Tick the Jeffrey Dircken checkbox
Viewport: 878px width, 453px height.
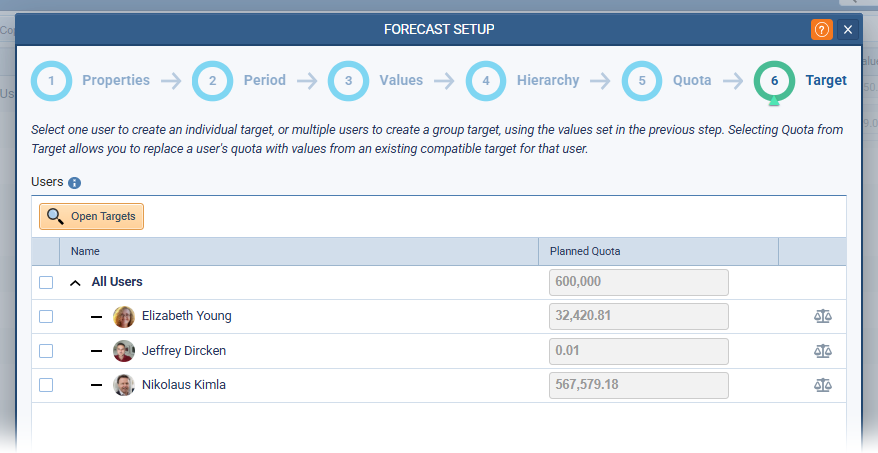click(46, 351)
